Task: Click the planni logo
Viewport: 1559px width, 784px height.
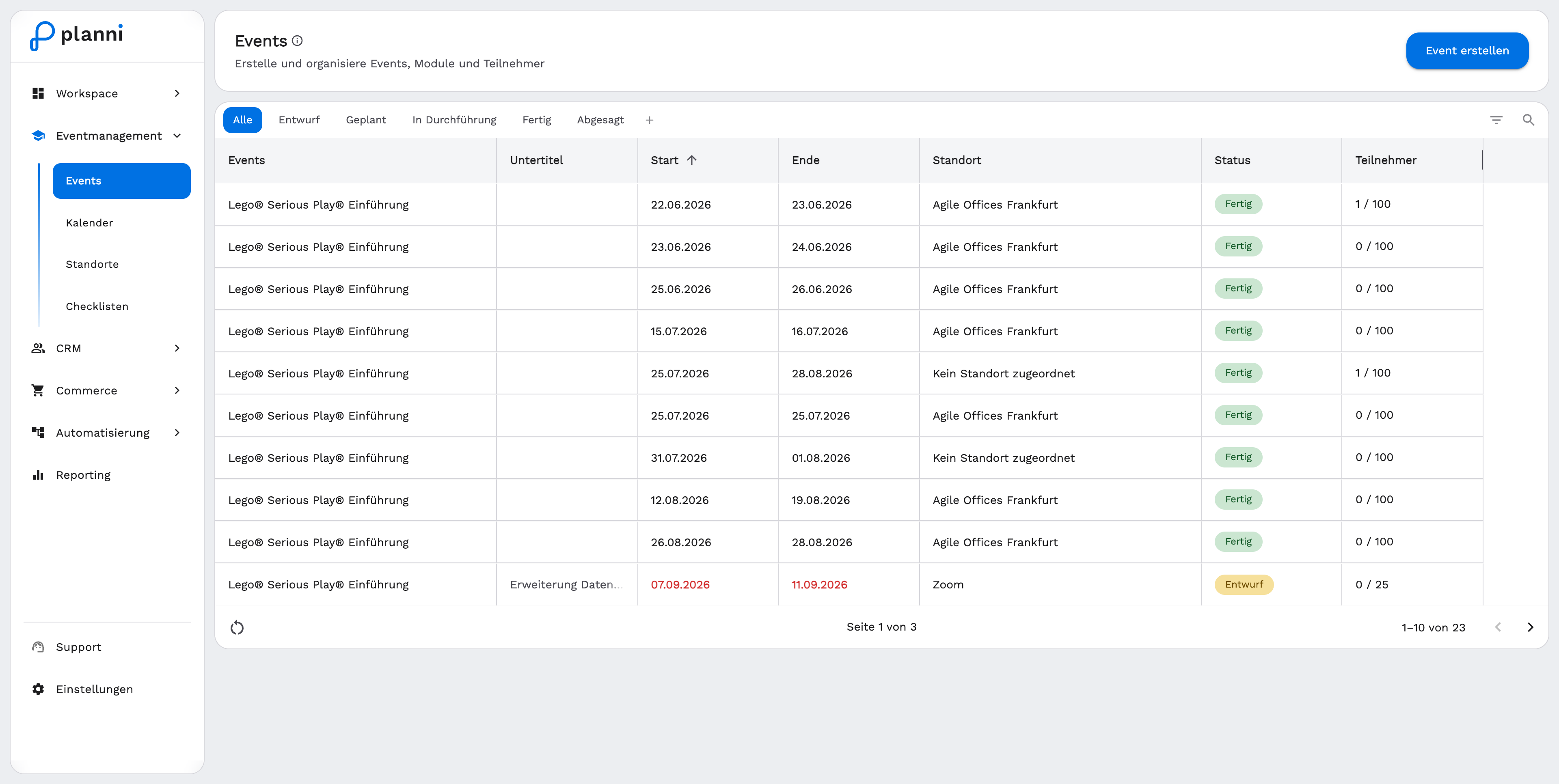Action: [77, 36]
